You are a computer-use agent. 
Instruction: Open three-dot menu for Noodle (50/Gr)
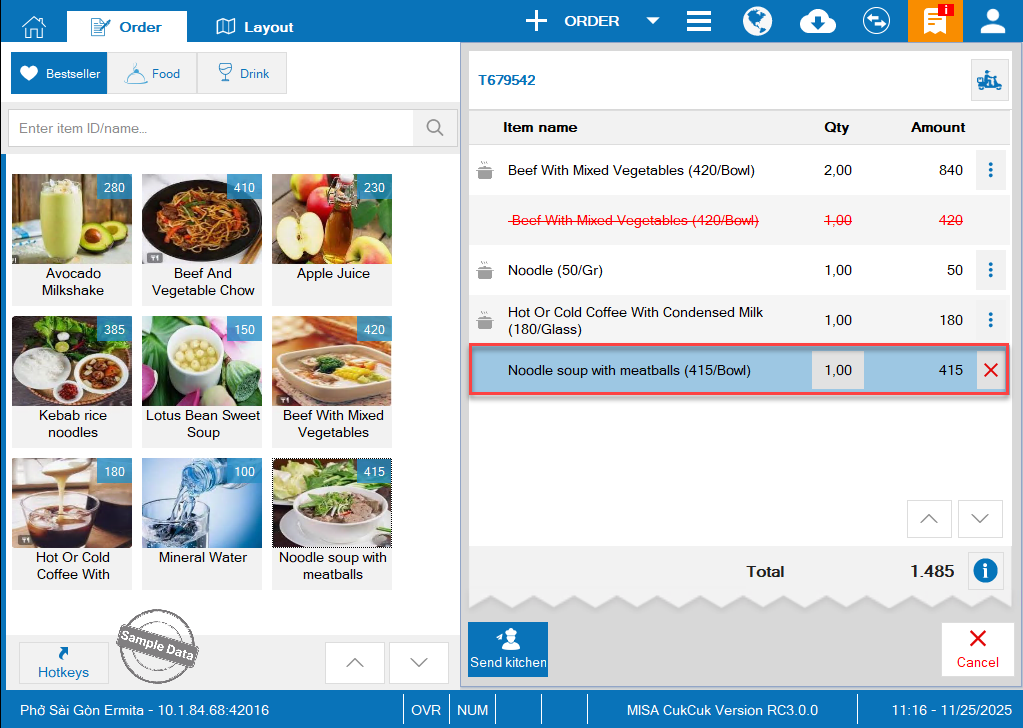click(x=990, y=270)
